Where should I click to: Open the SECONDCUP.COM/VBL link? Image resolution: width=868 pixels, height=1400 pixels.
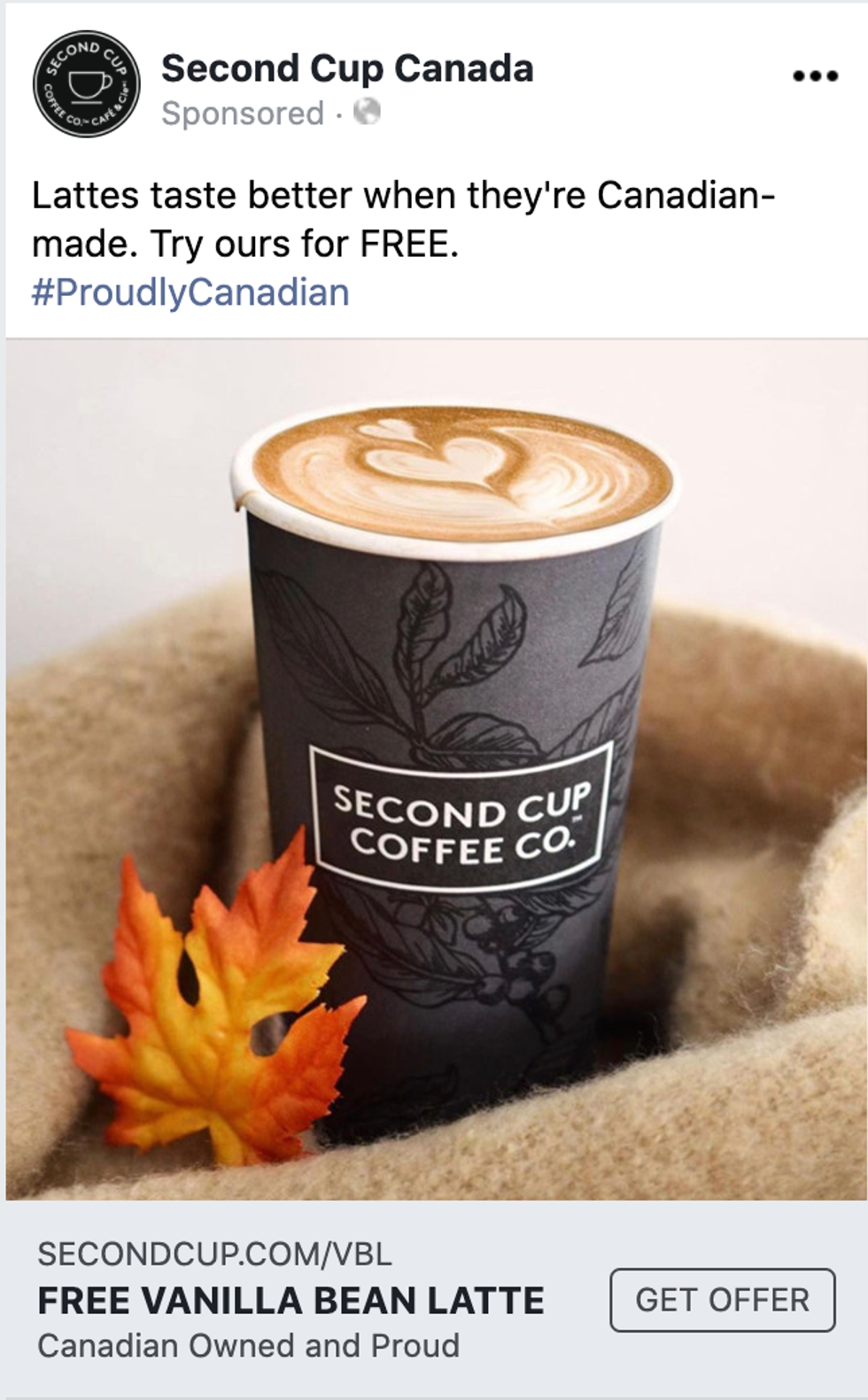click(x=214, y=1253)
